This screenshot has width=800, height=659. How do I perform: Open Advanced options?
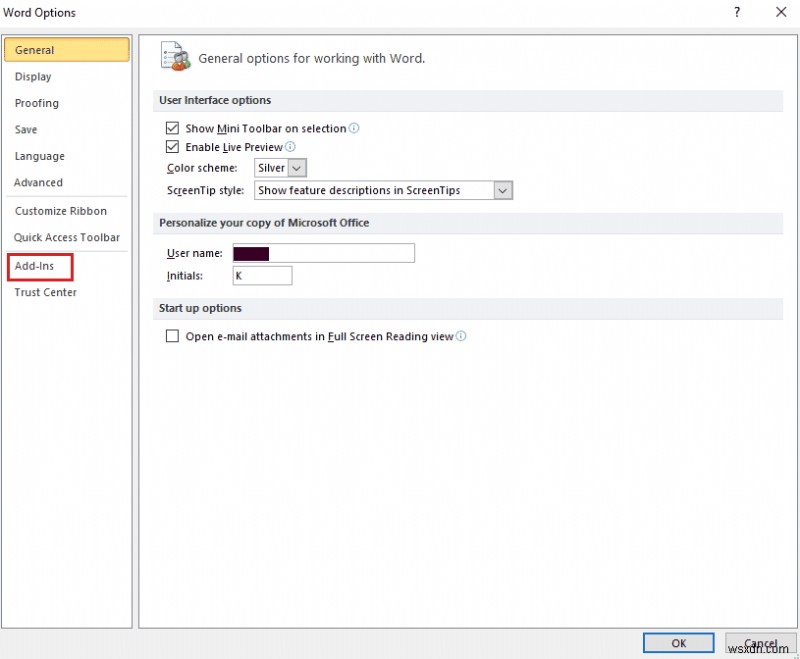coord(38,183)
